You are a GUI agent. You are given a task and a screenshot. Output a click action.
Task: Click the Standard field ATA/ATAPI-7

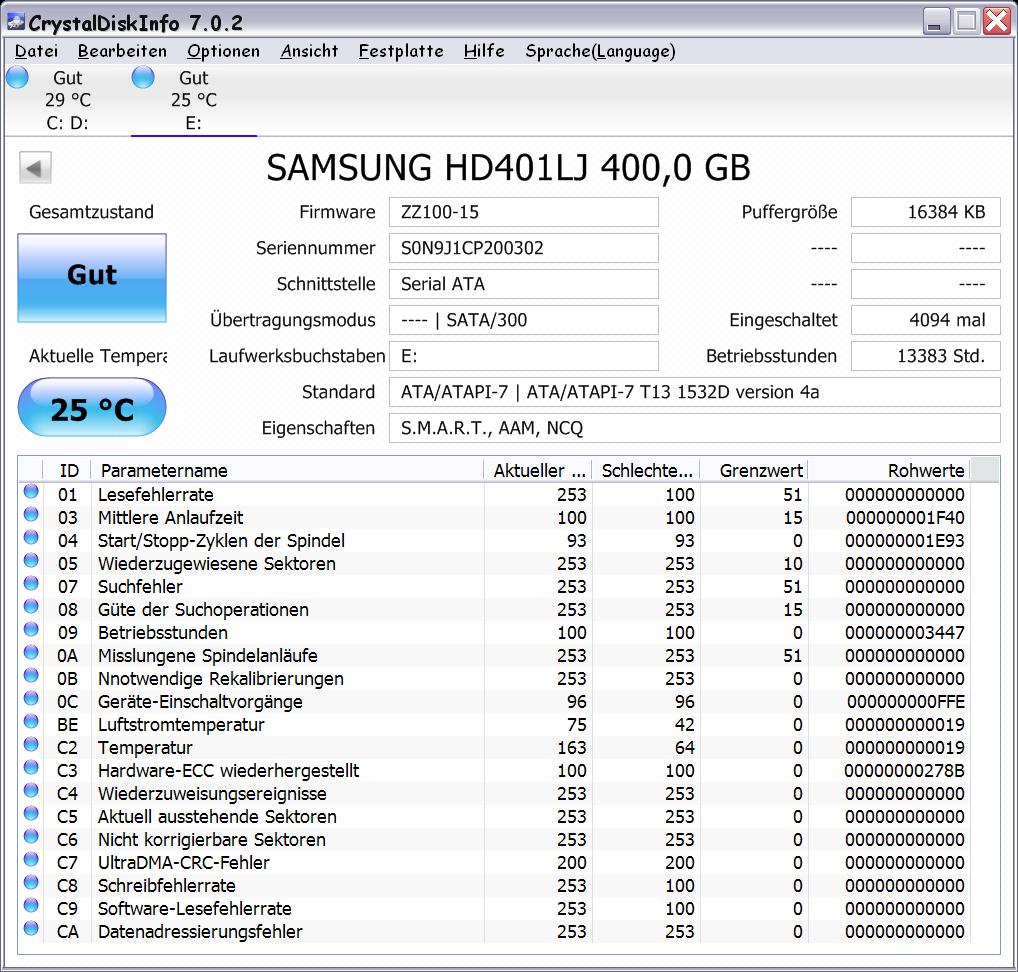point(695,392)
